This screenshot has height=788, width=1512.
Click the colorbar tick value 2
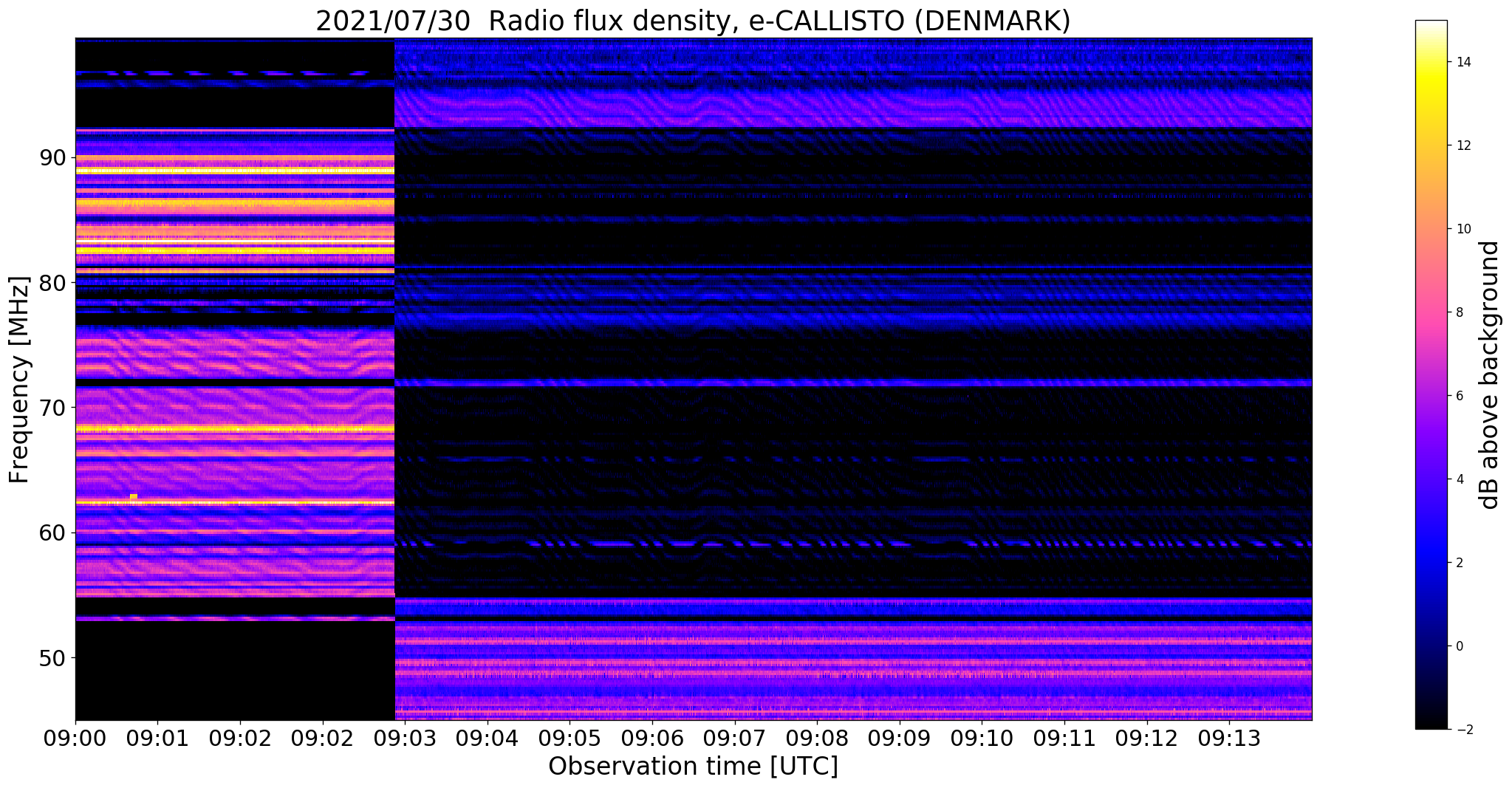[1459, 563]
